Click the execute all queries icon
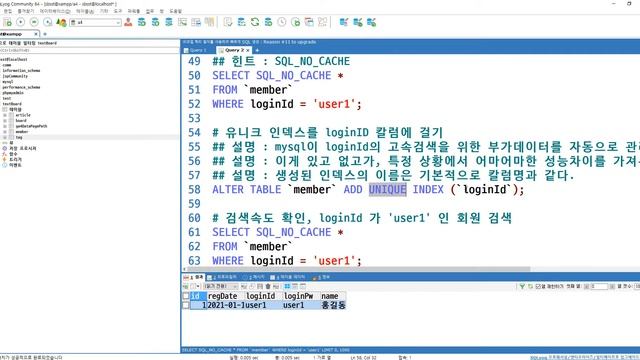Image resolution: width=640 pixels, height=360 pixels. click(x=34, y=22)
